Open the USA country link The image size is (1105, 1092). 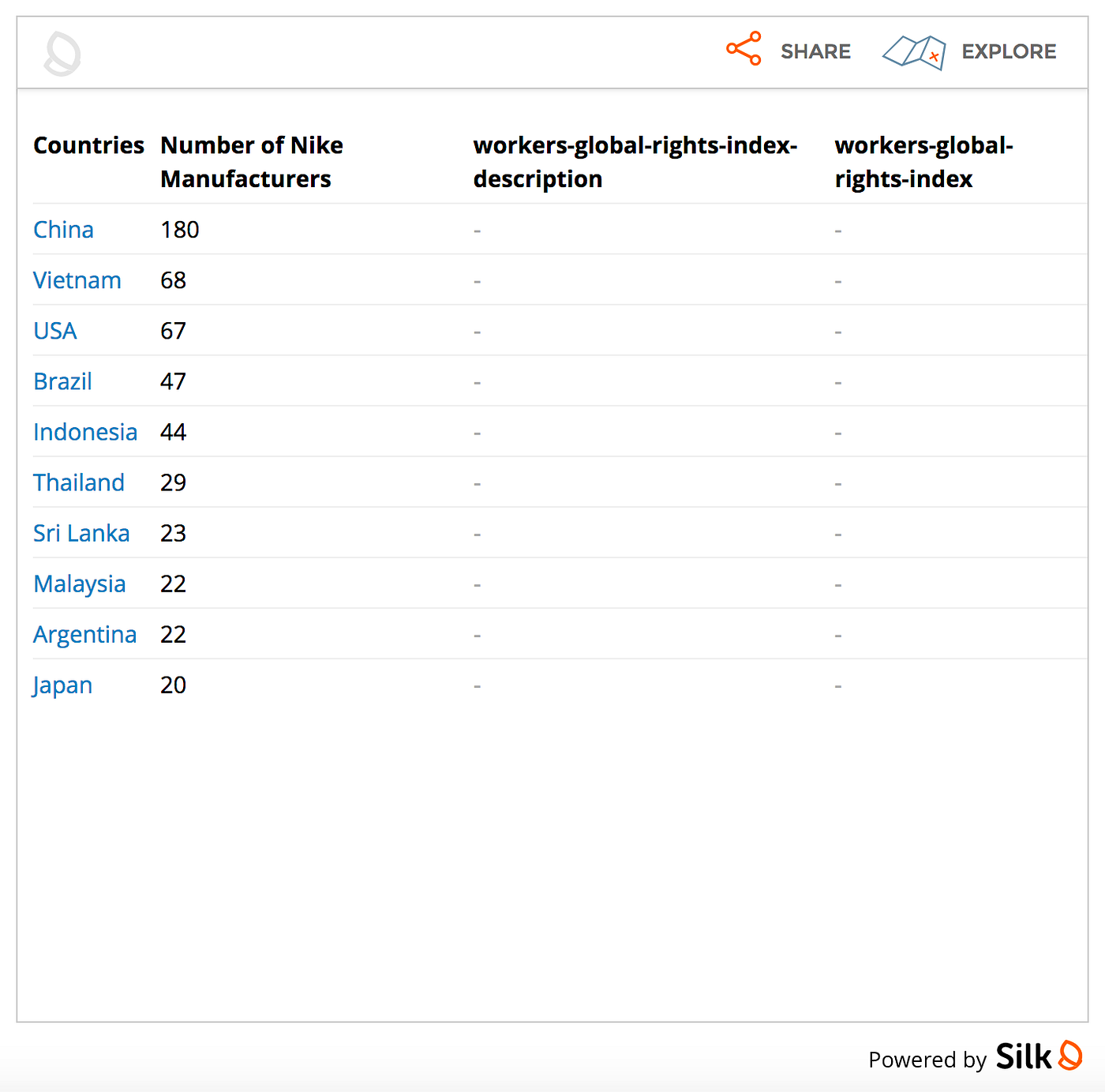click(x=55, y=331)
